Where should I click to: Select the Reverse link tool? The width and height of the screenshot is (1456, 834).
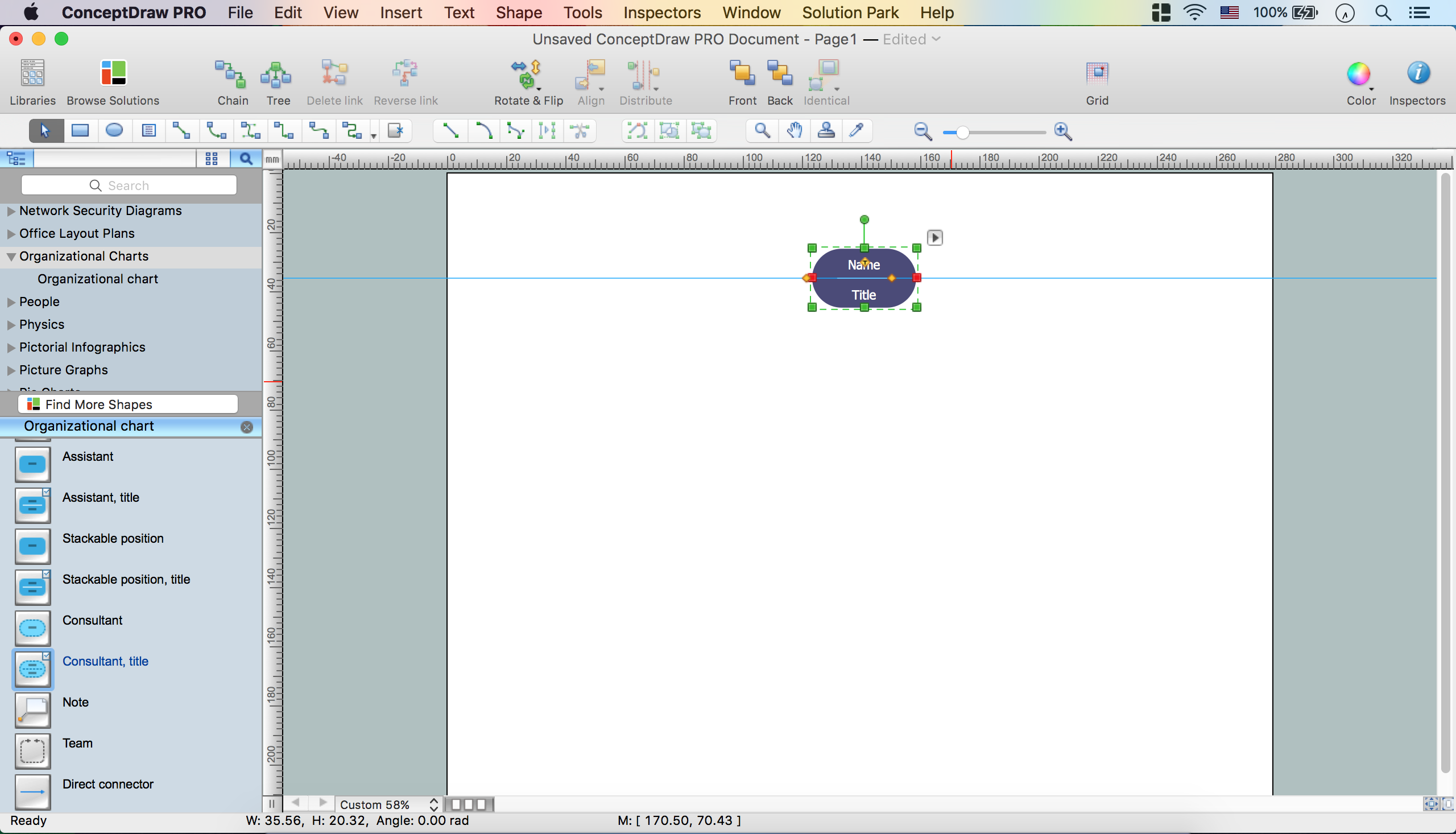(405, 82)
